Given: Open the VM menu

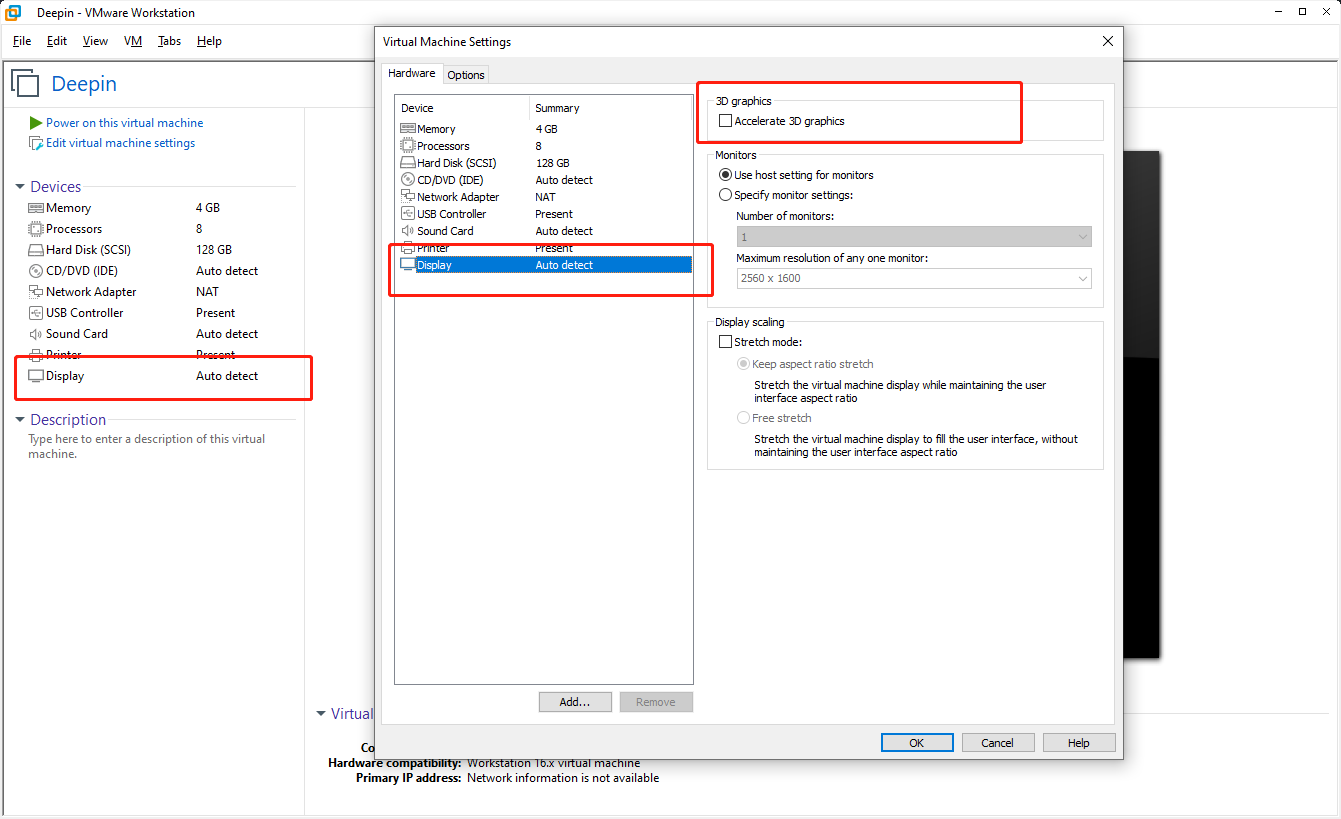Looking at the screenshot, I should point(133,41).
